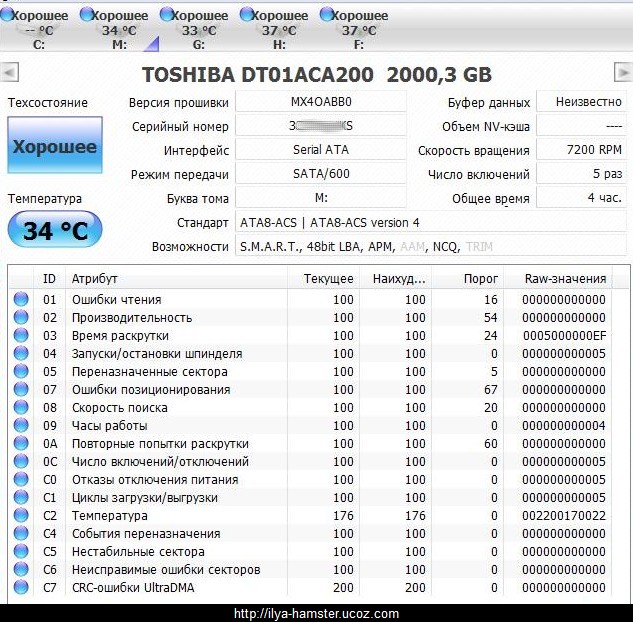Select Число включений/отключений attribute
Viewport: 633px width, 622px height.
coord(160,461)
